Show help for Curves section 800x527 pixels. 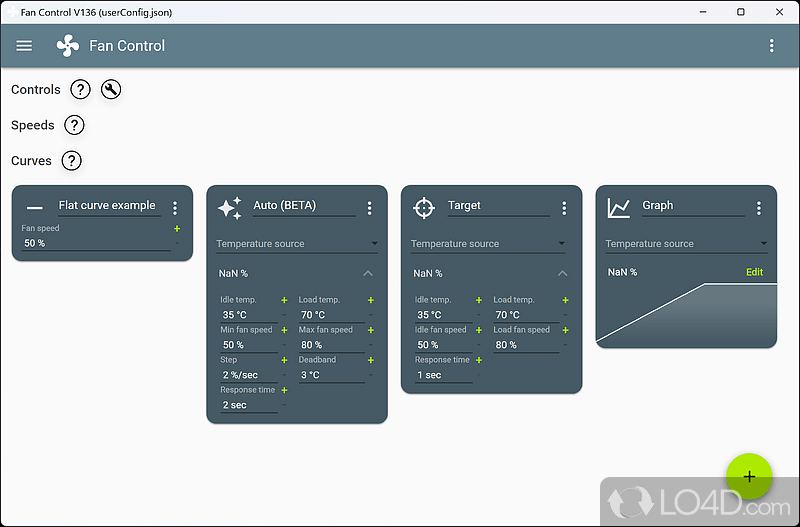point(71,161)
